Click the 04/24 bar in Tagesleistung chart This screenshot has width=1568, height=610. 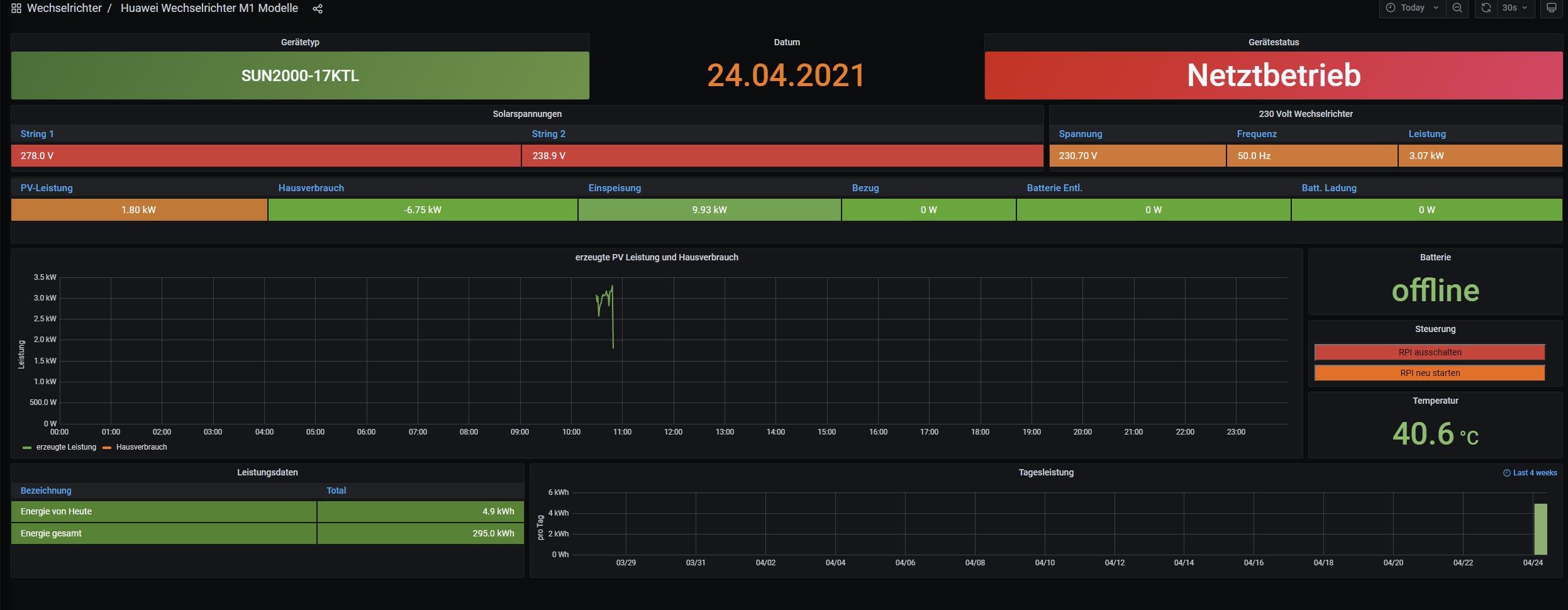(x=1540, y=529)
